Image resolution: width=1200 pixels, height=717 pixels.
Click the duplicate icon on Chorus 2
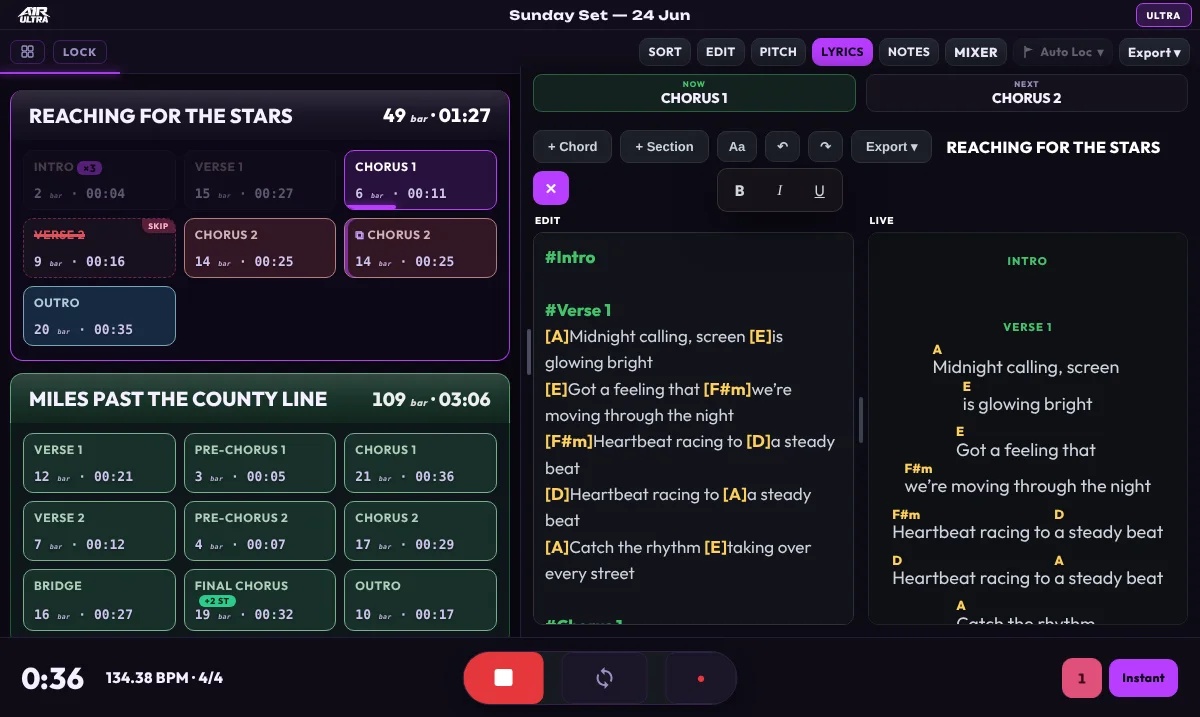coord(360,235)
